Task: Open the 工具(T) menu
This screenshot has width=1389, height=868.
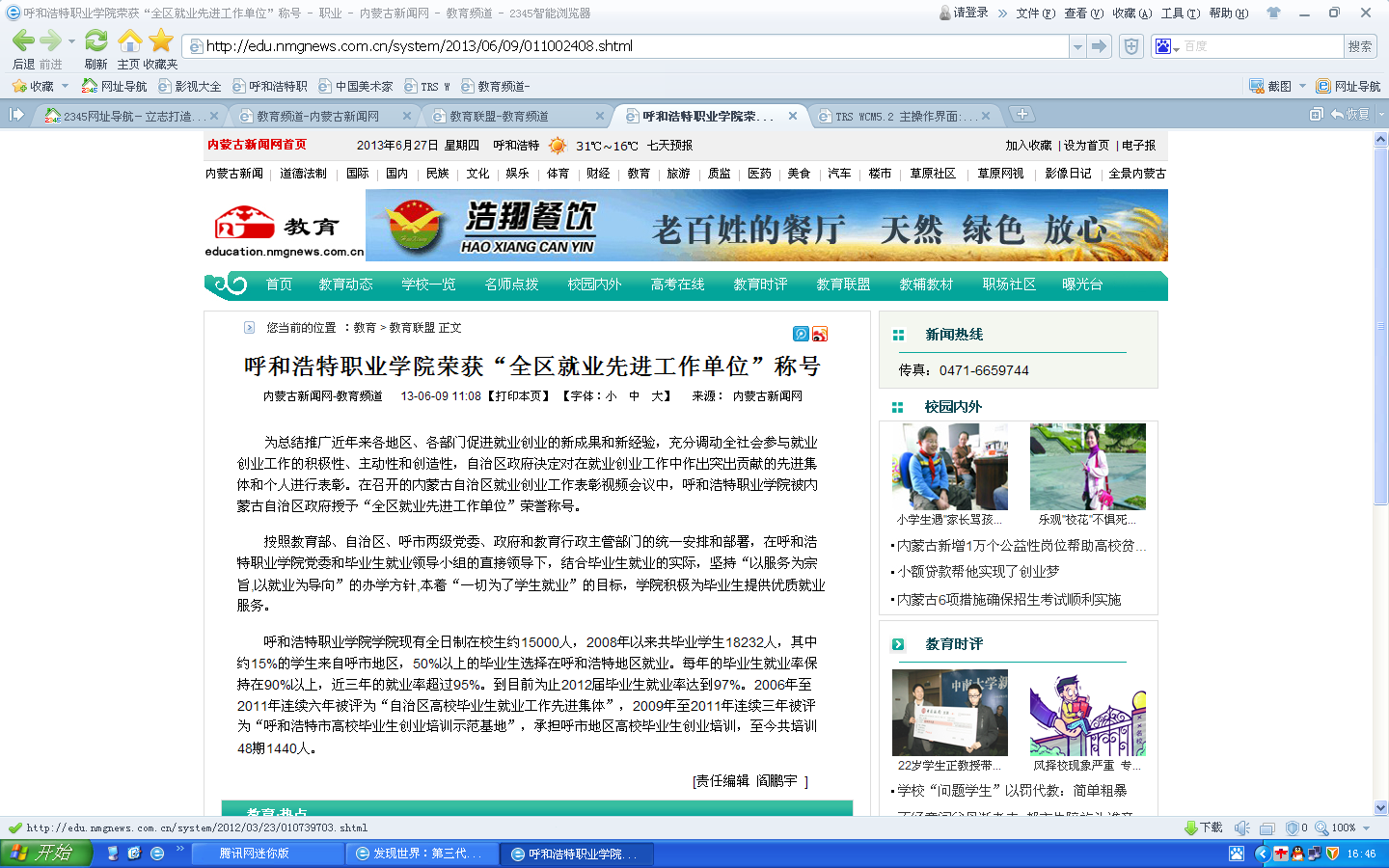Action: (1180, 14)
